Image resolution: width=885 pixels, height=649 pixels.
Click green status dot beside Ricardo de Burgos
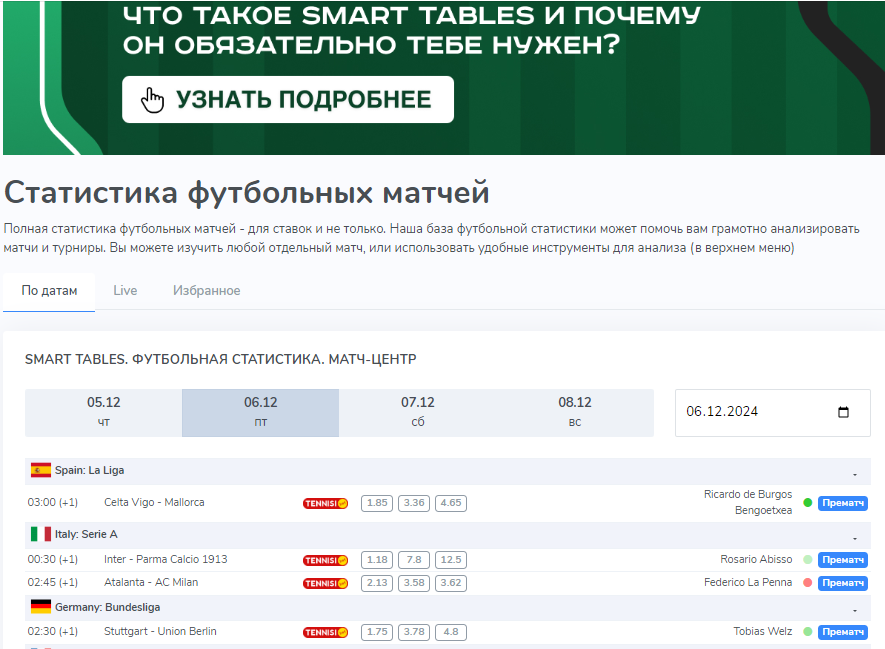tap(808, 503)
